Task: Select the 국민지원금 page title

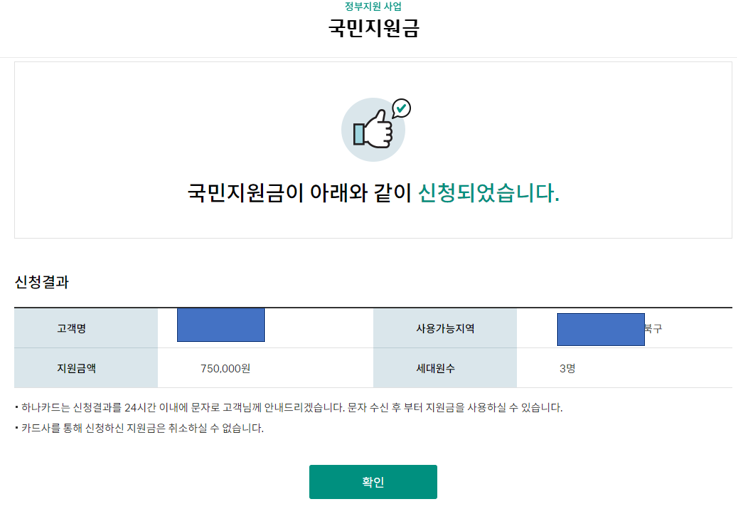Action: (373, 28)
